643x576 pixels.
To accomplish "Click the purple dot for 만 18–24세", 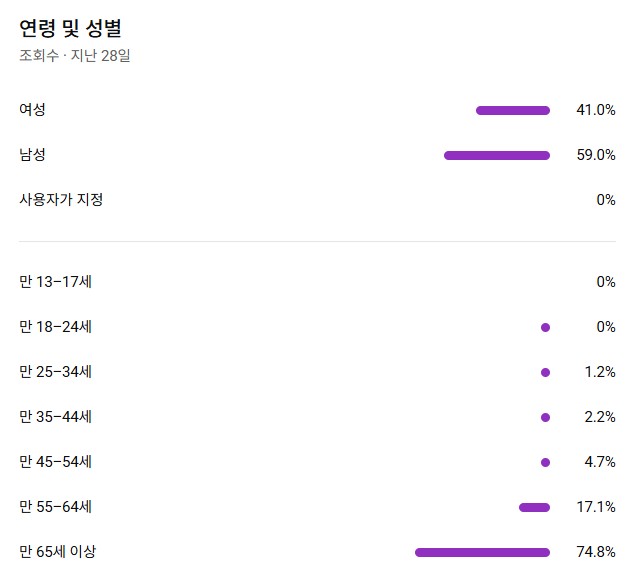I will point(545,327).
